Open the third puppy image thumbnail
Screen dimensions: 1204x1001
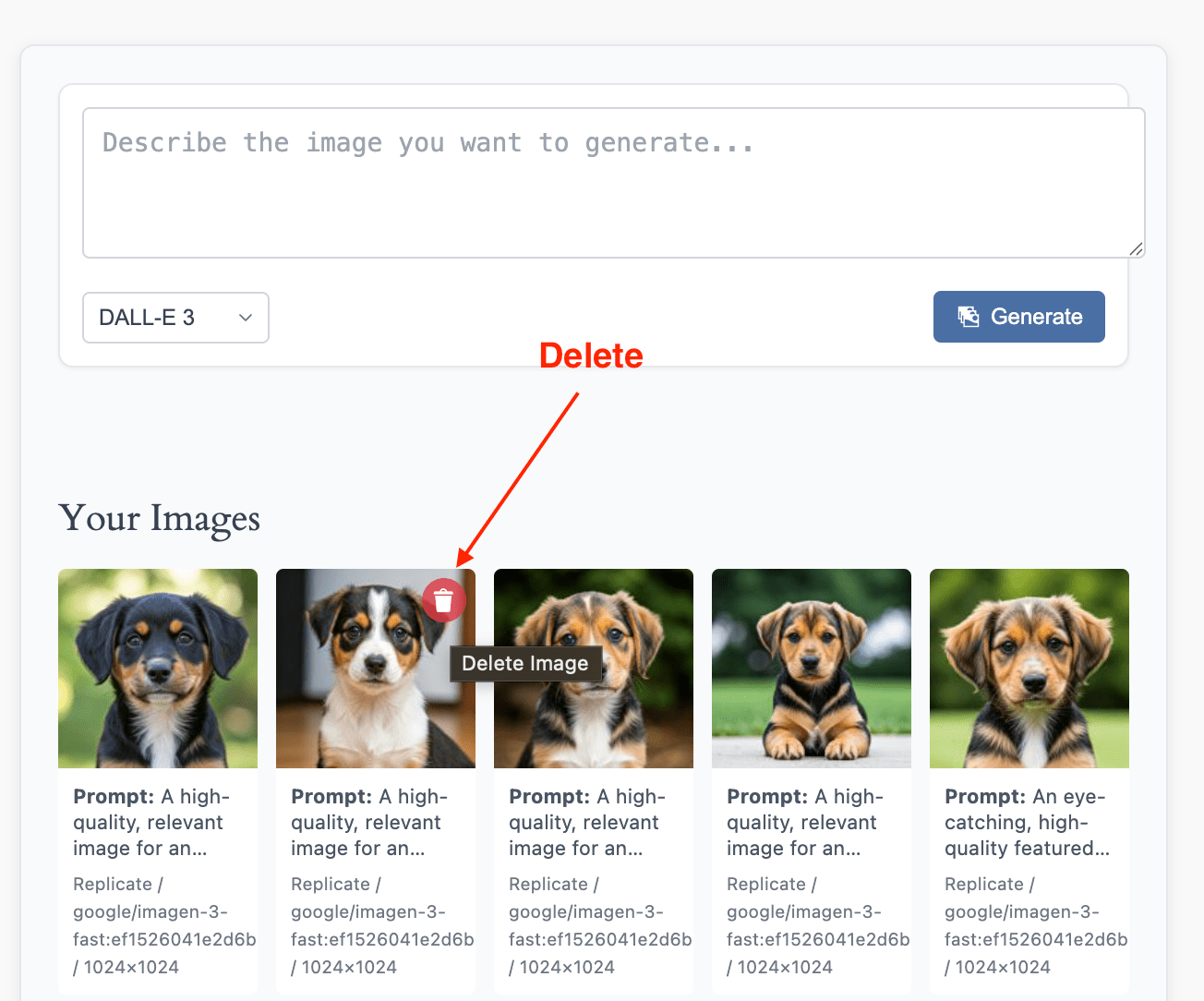(x=594, y=669)
